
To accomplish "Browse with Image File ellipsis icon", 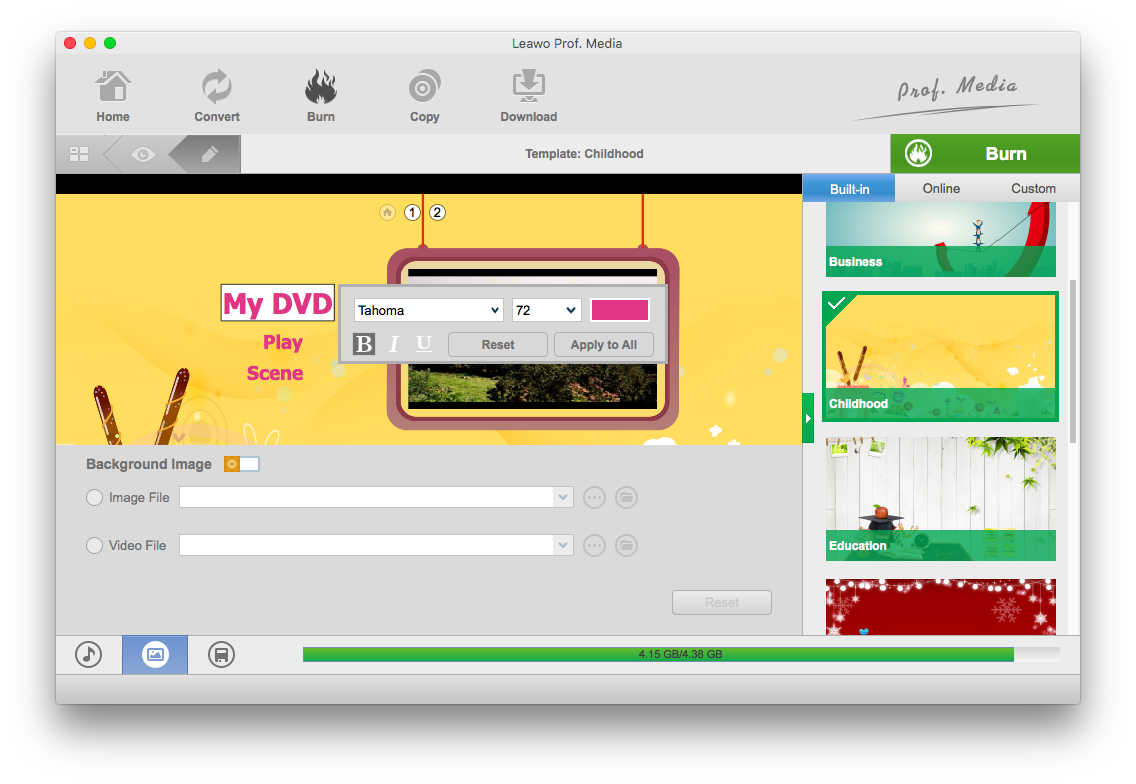I will point(594,498).
